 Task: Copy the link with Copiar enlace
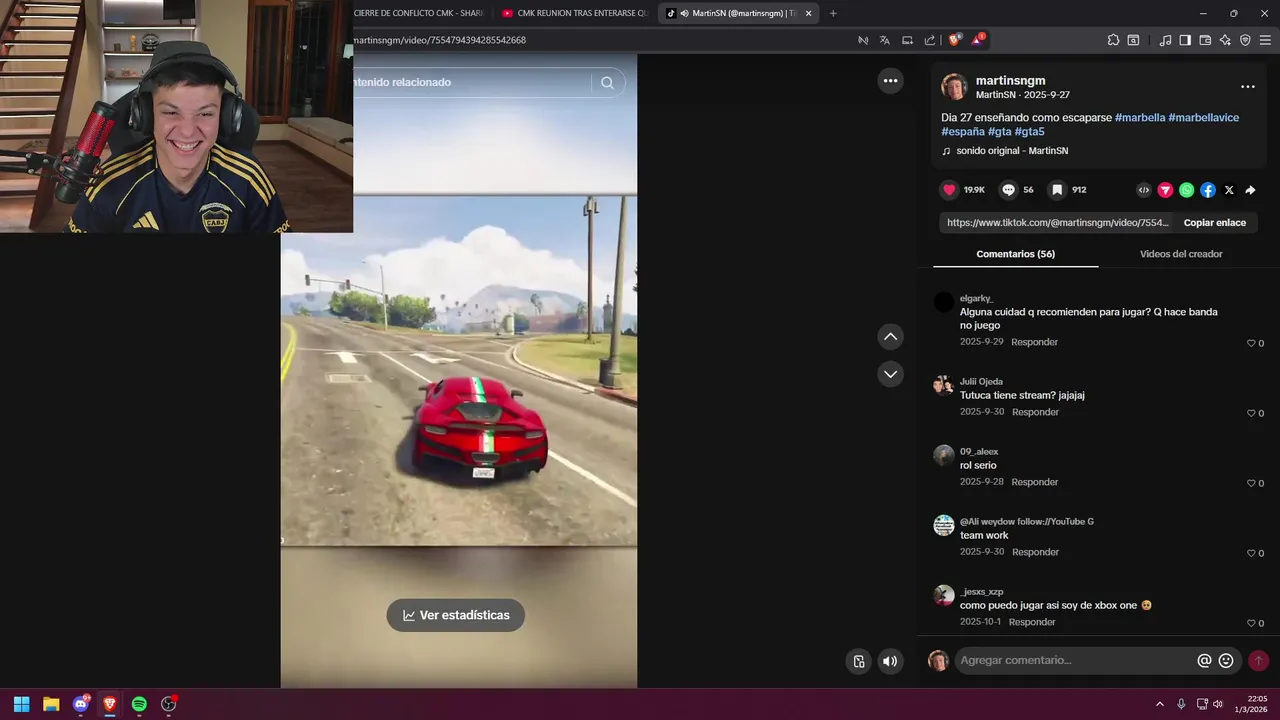pyautogui.click(x=1214, y=223)
